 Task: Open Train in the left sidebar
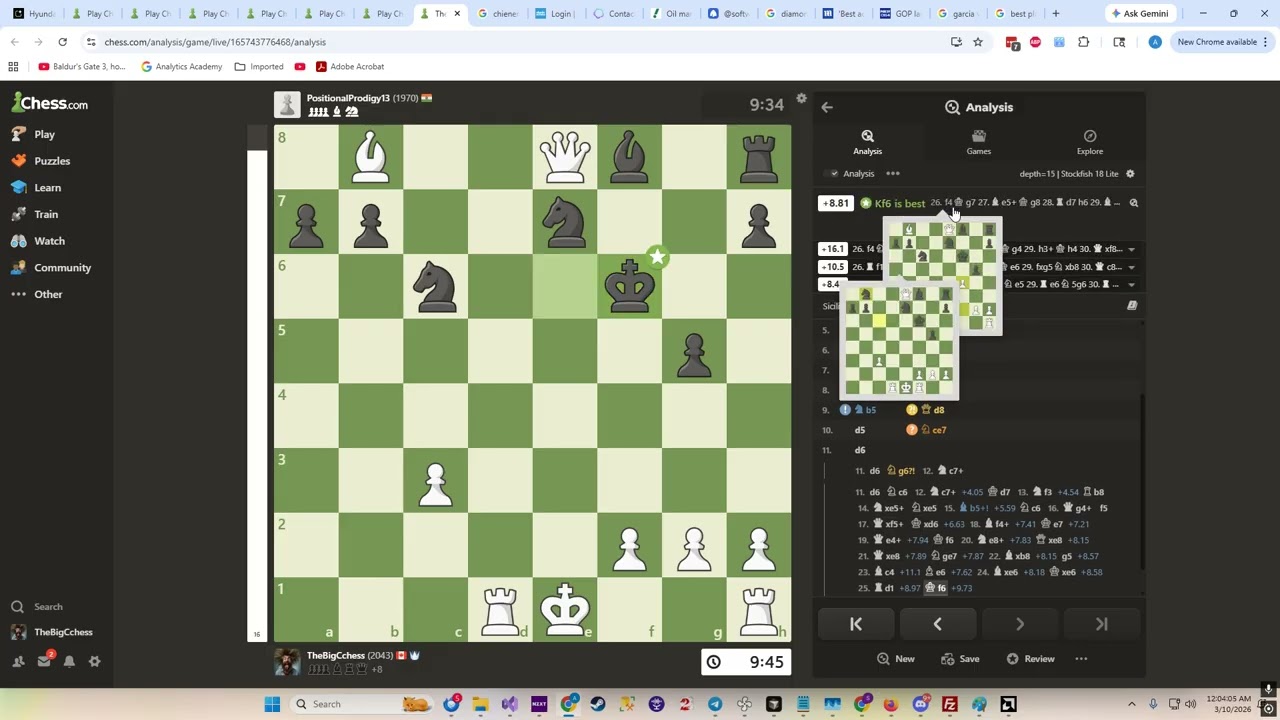coord(35,214)
